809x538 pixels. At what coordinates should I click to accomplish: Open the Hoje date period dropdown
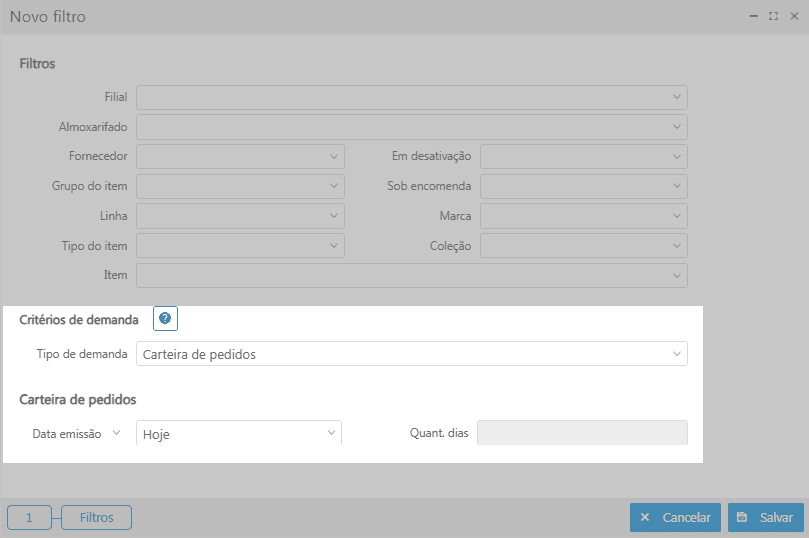click(240, 433)
